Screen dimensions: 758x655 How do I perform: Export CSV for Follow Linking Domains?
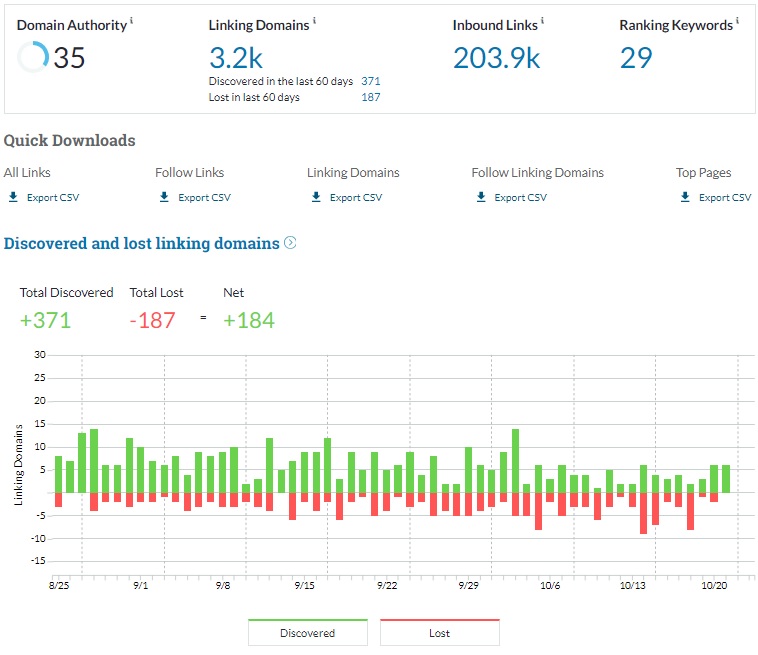(x=521, y=197)
